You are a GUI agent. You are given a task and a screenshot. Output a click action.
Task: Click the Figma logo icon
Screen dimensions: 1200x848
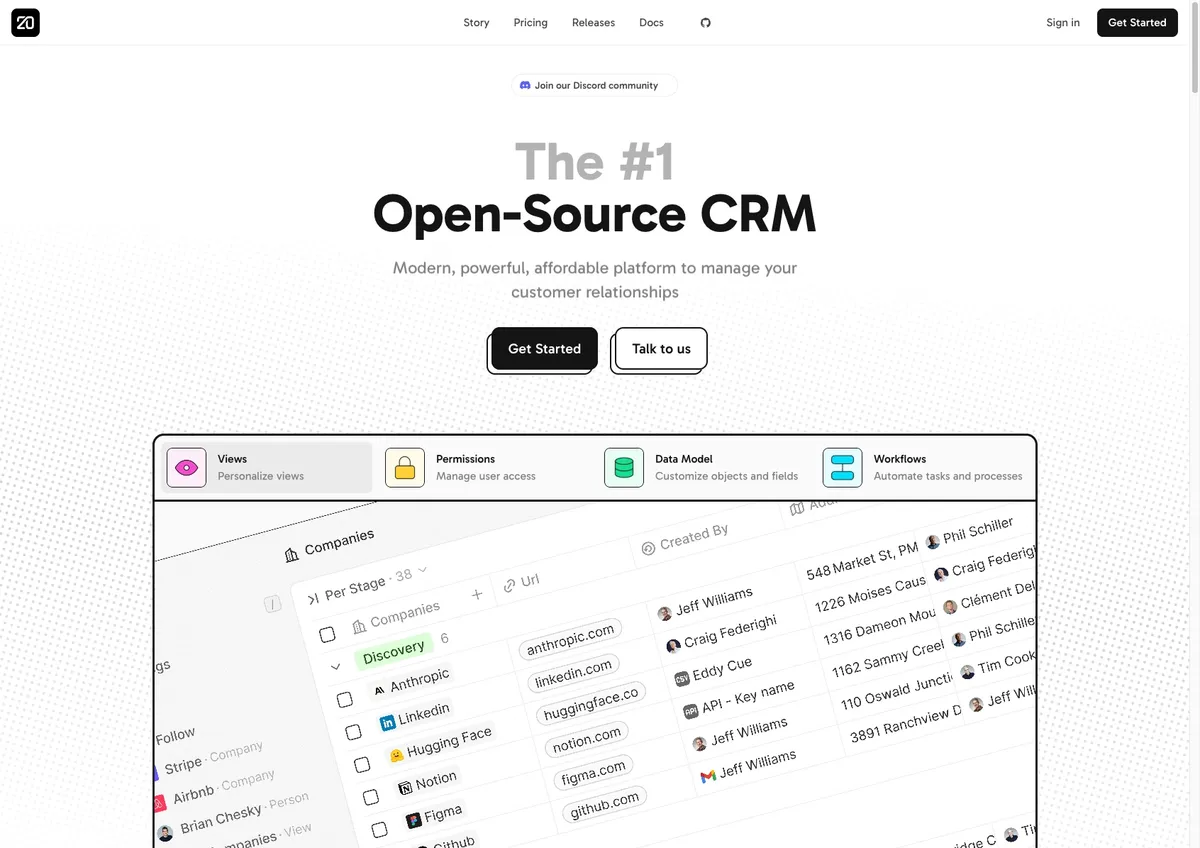pyautogui.click(x=413, y=820)
